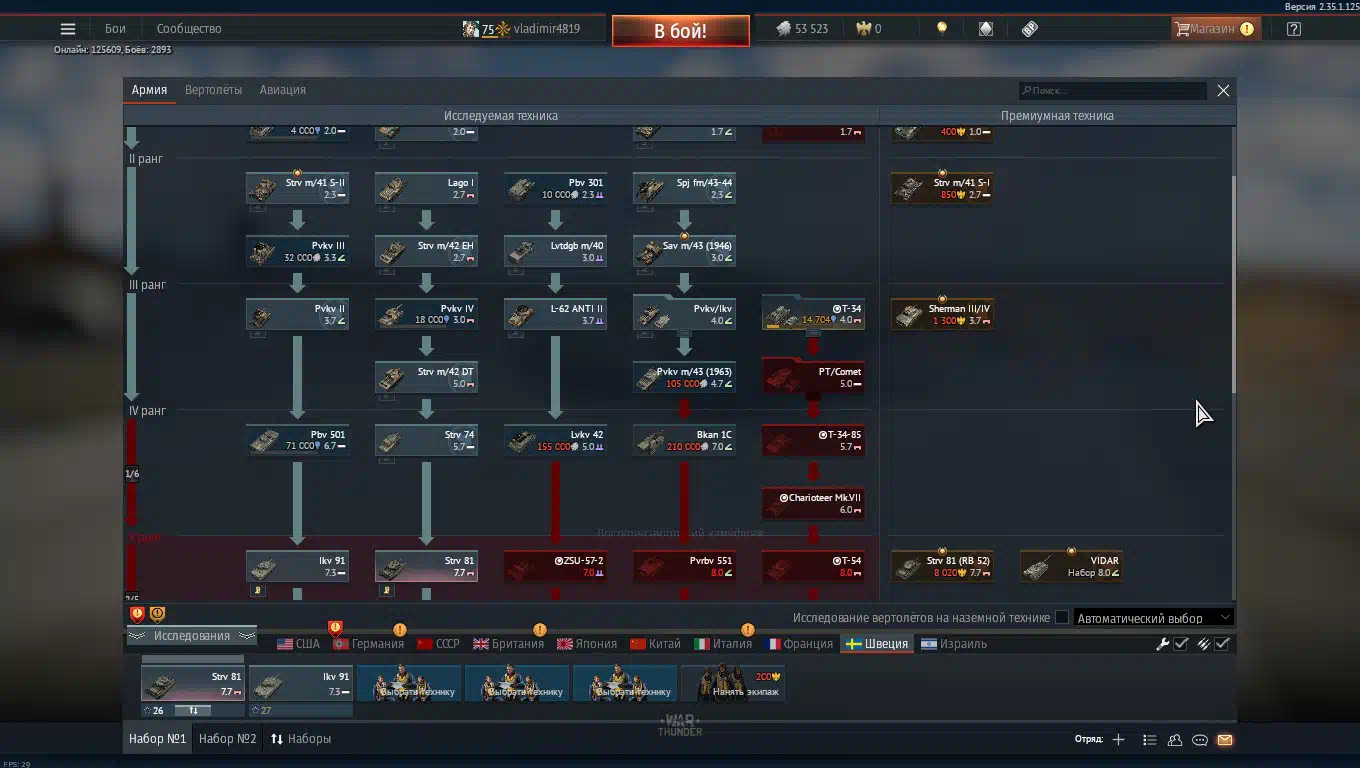Image resolution: width=1360 pixels, height=768 pixels.
Task: Toggle helicopter research on ground vehicles checkbox
Action: [1062, 618]
